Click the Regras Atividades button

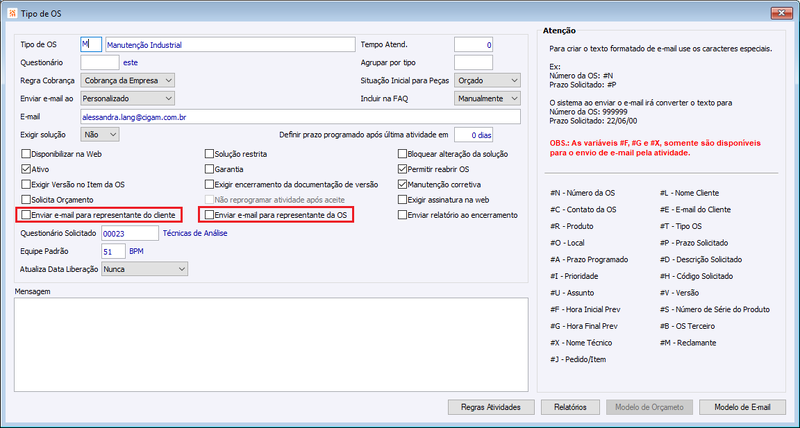tap(491, 407)
